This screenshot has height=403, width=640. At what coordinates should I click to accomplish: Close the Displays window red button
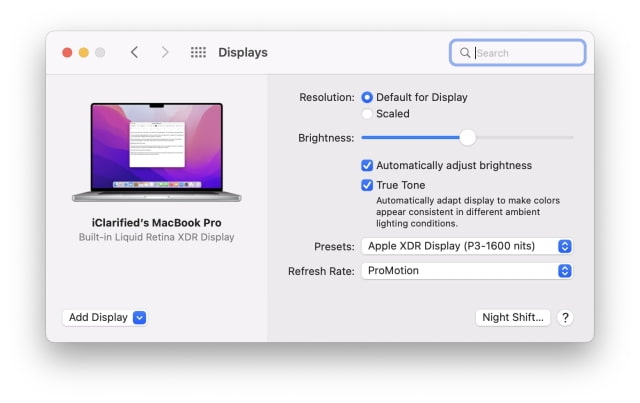click(x=67, y=53)
